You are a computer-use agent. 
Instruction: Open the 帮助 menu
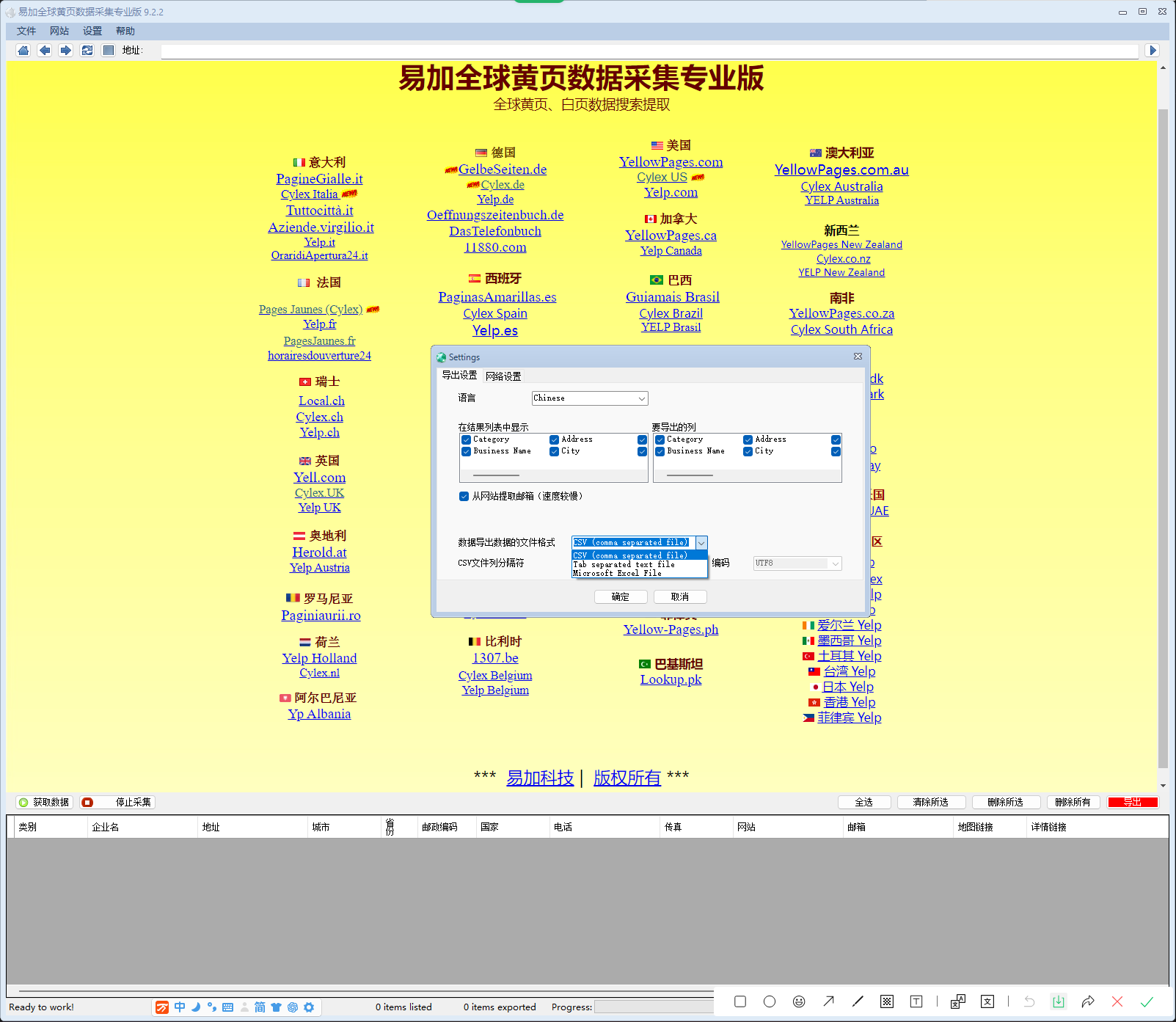point(125,31)
